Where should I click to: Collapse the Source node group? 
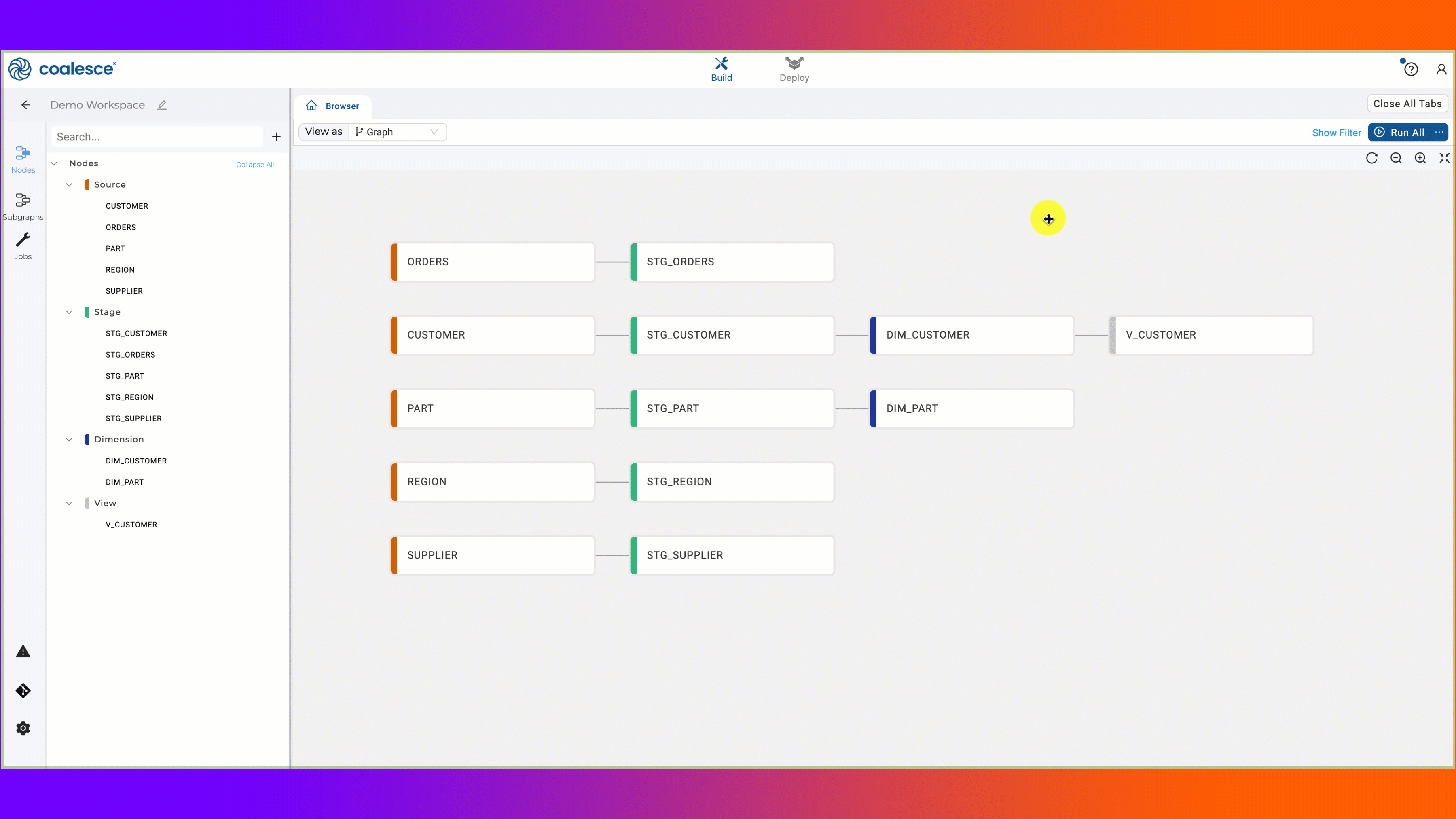click(69, 185)
